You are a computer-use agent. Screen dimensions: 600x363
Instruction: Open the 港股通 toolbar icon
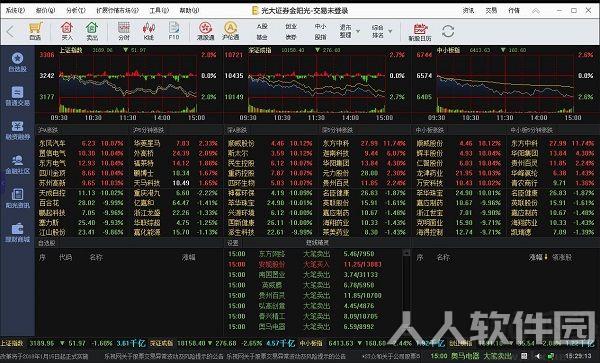[205, 31]
